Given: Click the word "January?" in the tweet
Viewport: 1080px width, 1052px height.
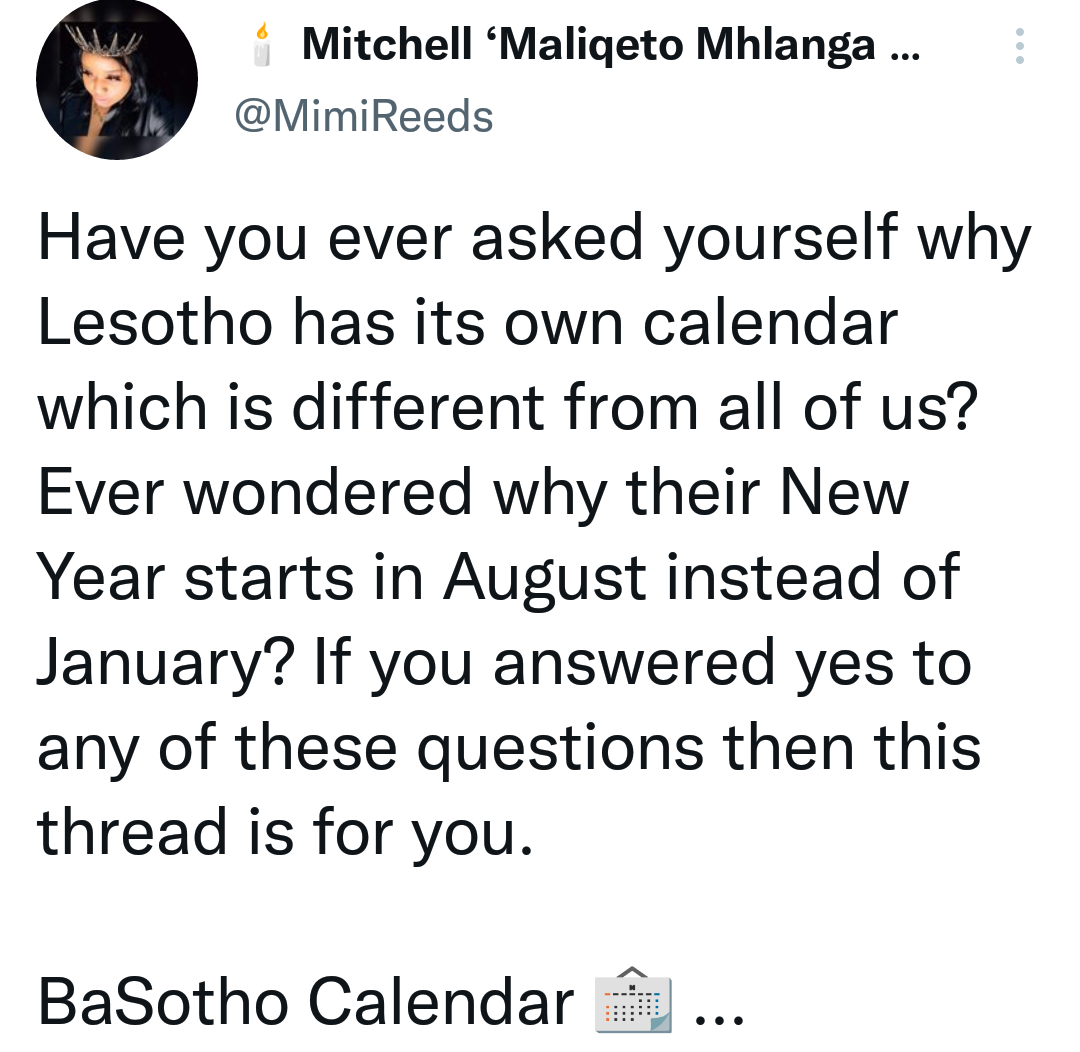Looking at the screenshot, I should click(165, 663).
